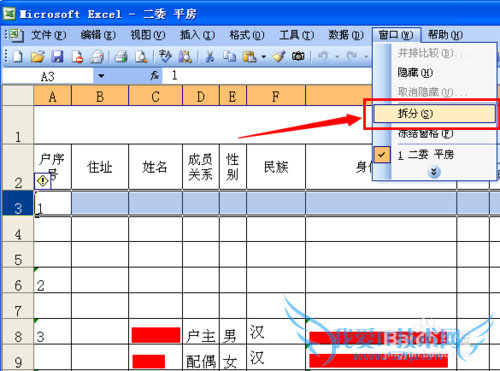Image resolution: width=500 pixels, height=371 pixels.
Task: Select column E header
Action: pyautogui.click(x=233, y=96)
